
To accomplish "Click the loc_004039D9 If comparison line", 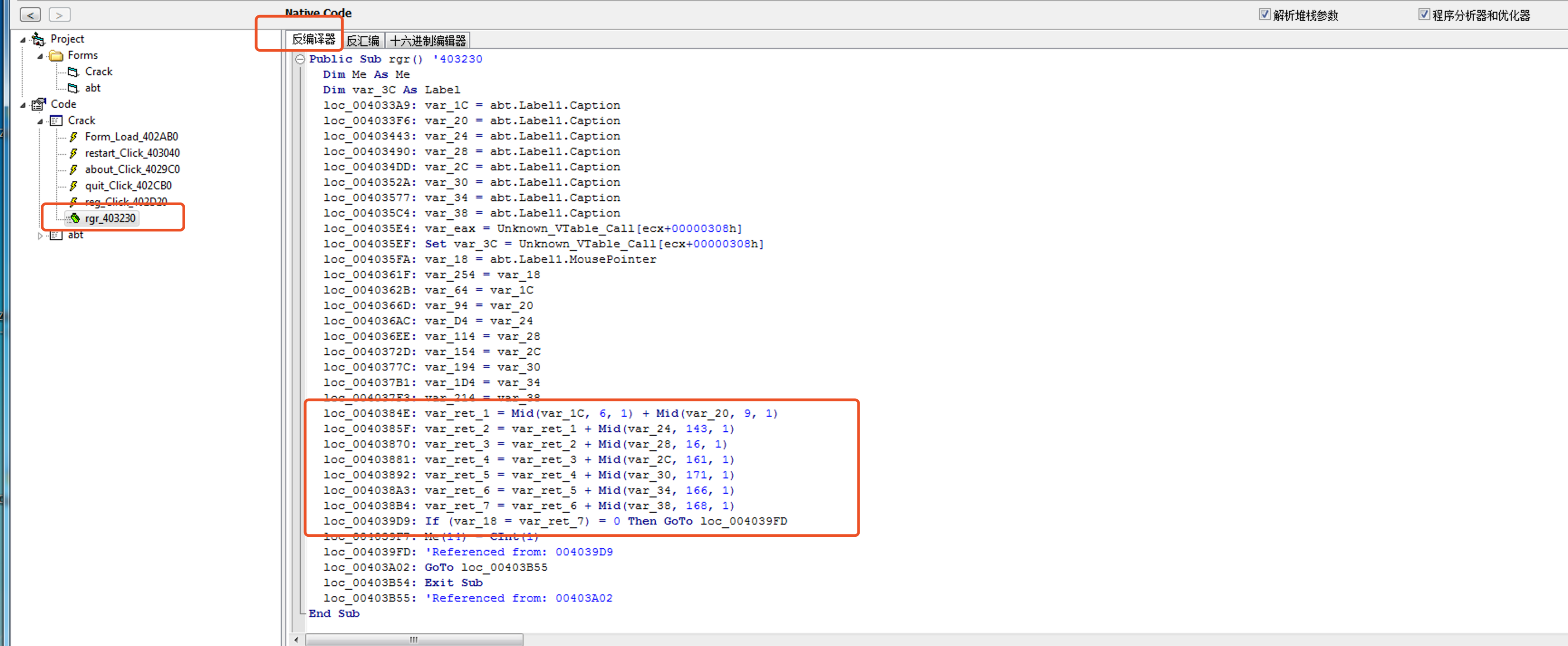I will [555, 522].
